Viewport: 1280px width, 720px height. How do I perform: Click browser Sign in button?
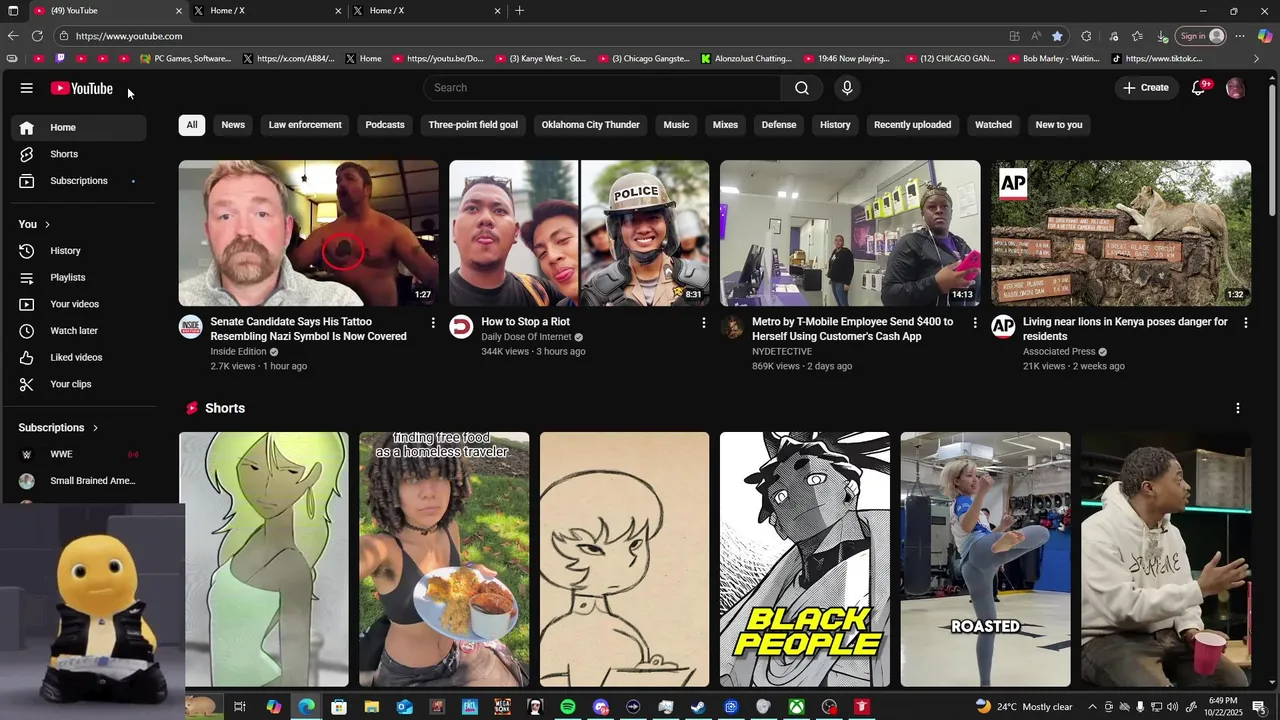pos(1201,36)
